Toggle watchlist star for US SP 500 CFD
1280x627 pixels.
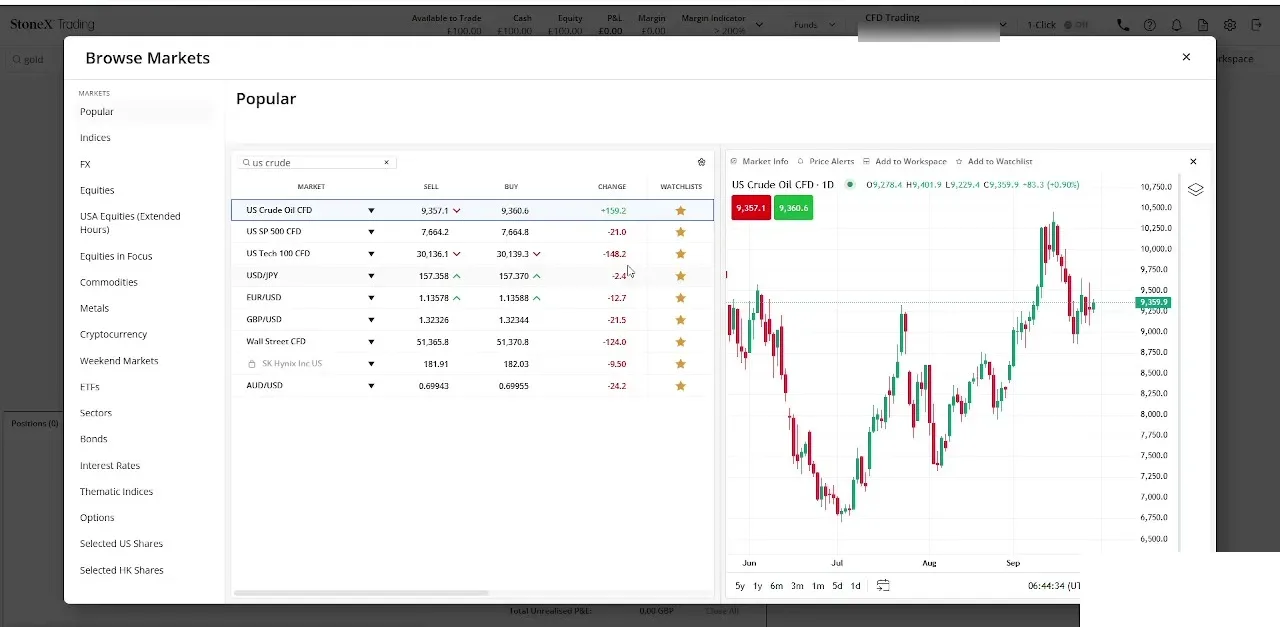coord(681,232)
